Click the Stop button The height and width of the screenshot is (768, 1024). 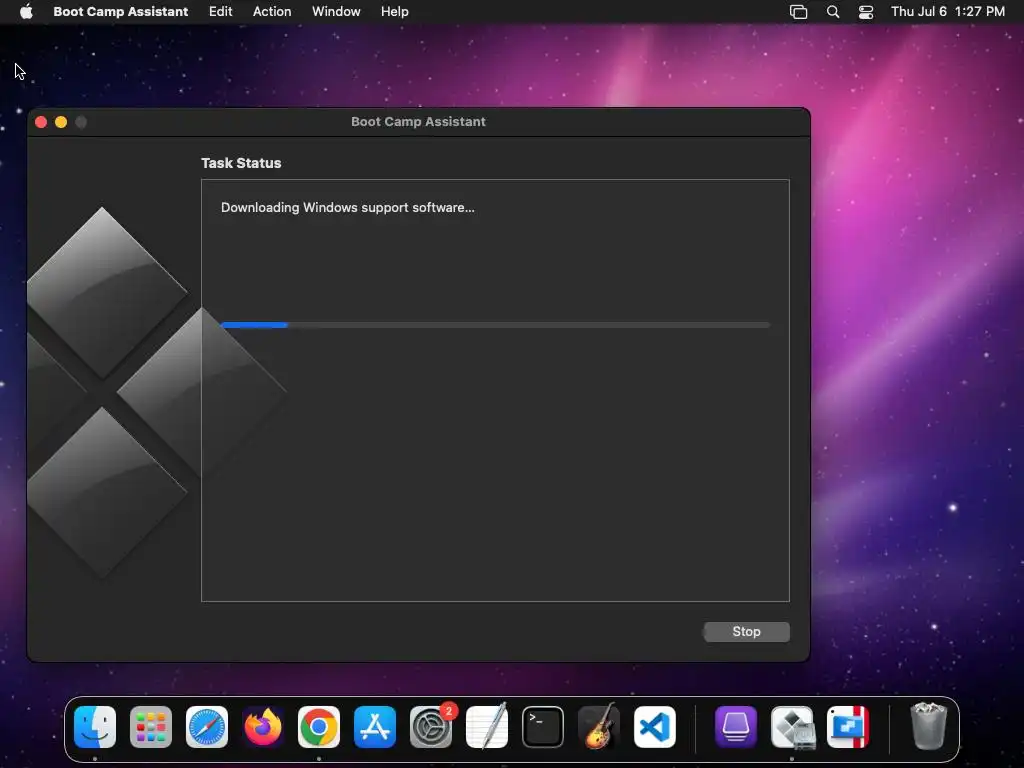(x=746, y=632)
